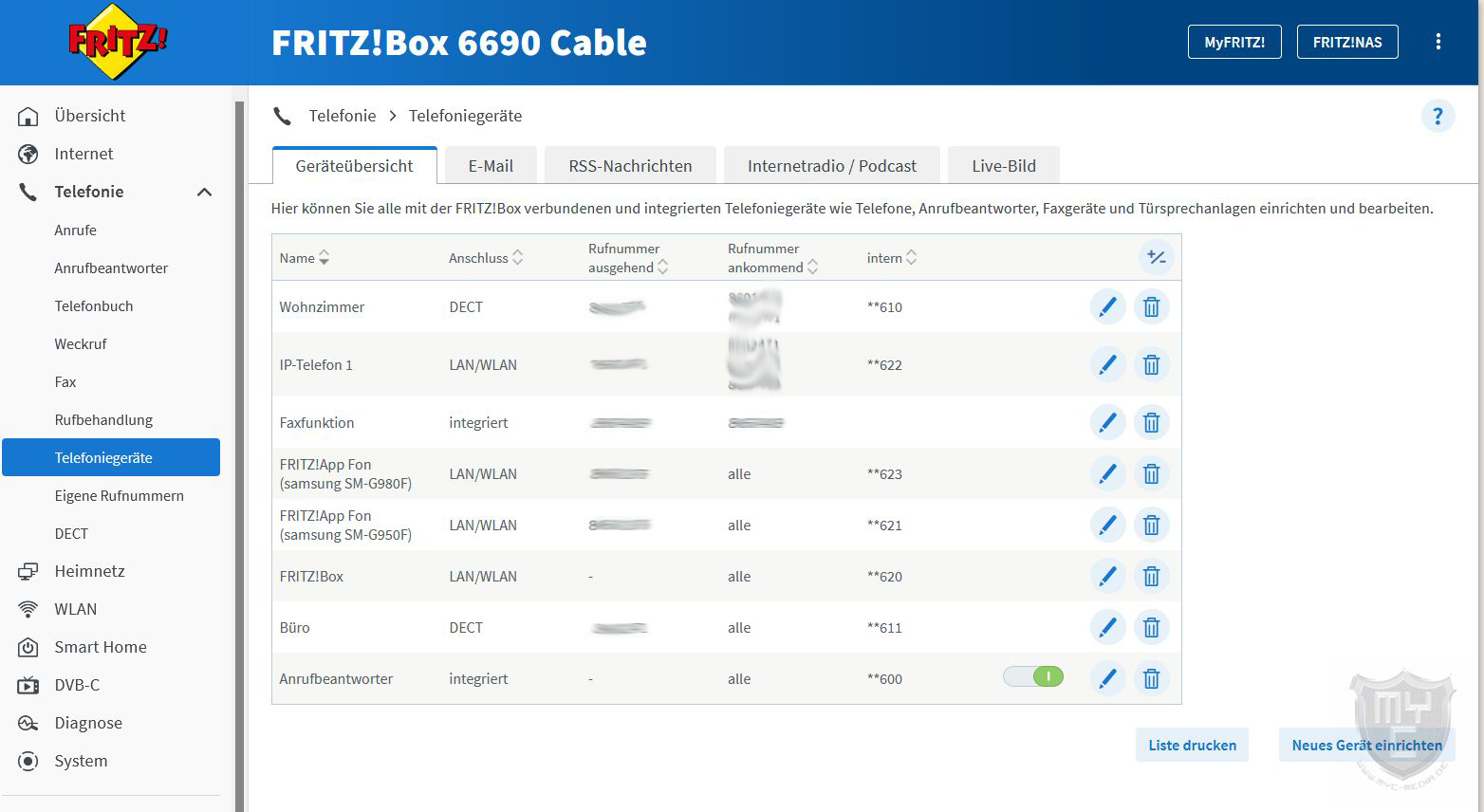Delete the Wohnzimmer device entry
Image resolution: width=1484 pixels, height=812 pixels.
coord(1151,306)
